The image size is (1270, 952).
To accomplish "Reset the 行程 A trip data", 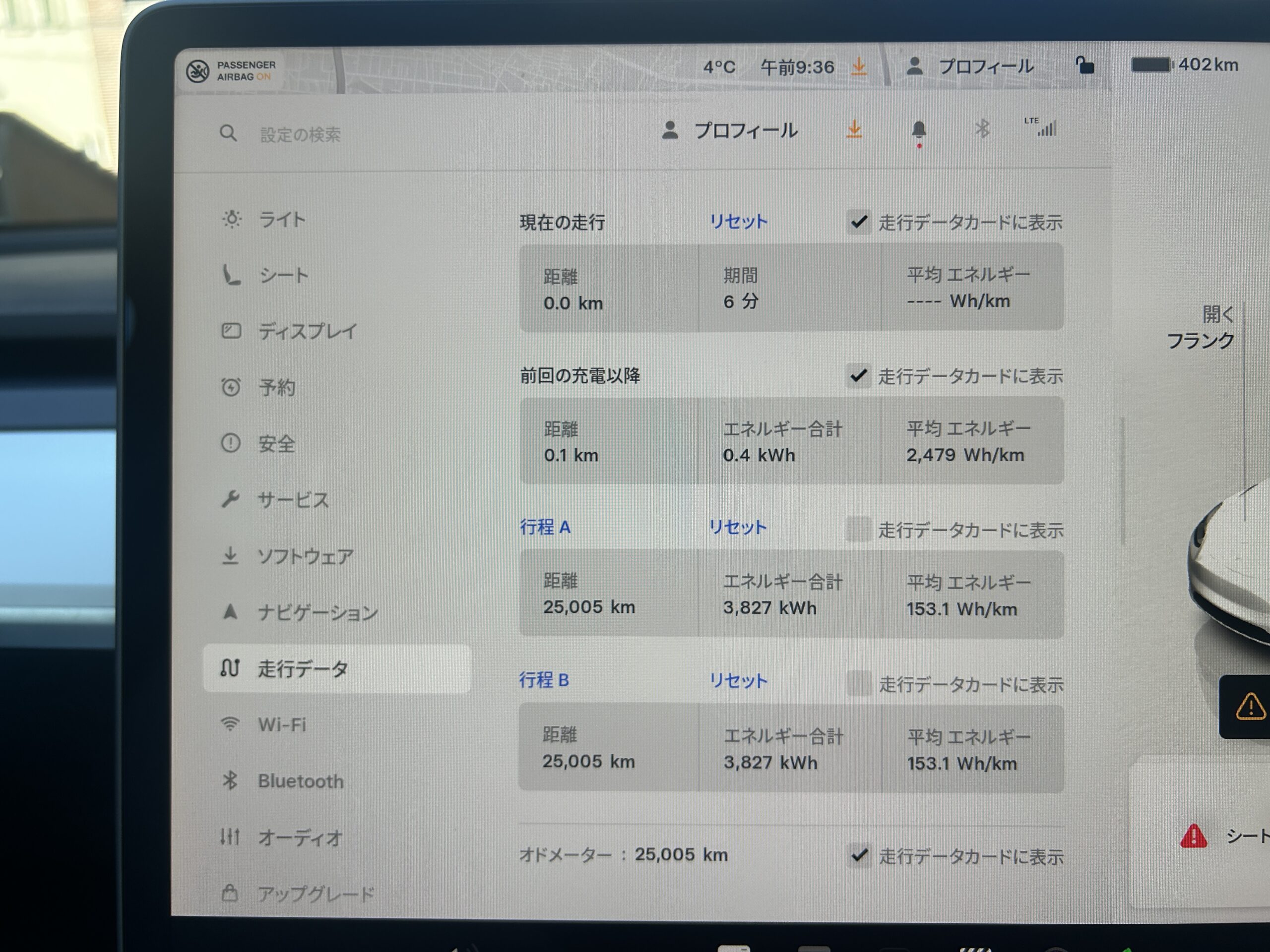I will 738,527.
